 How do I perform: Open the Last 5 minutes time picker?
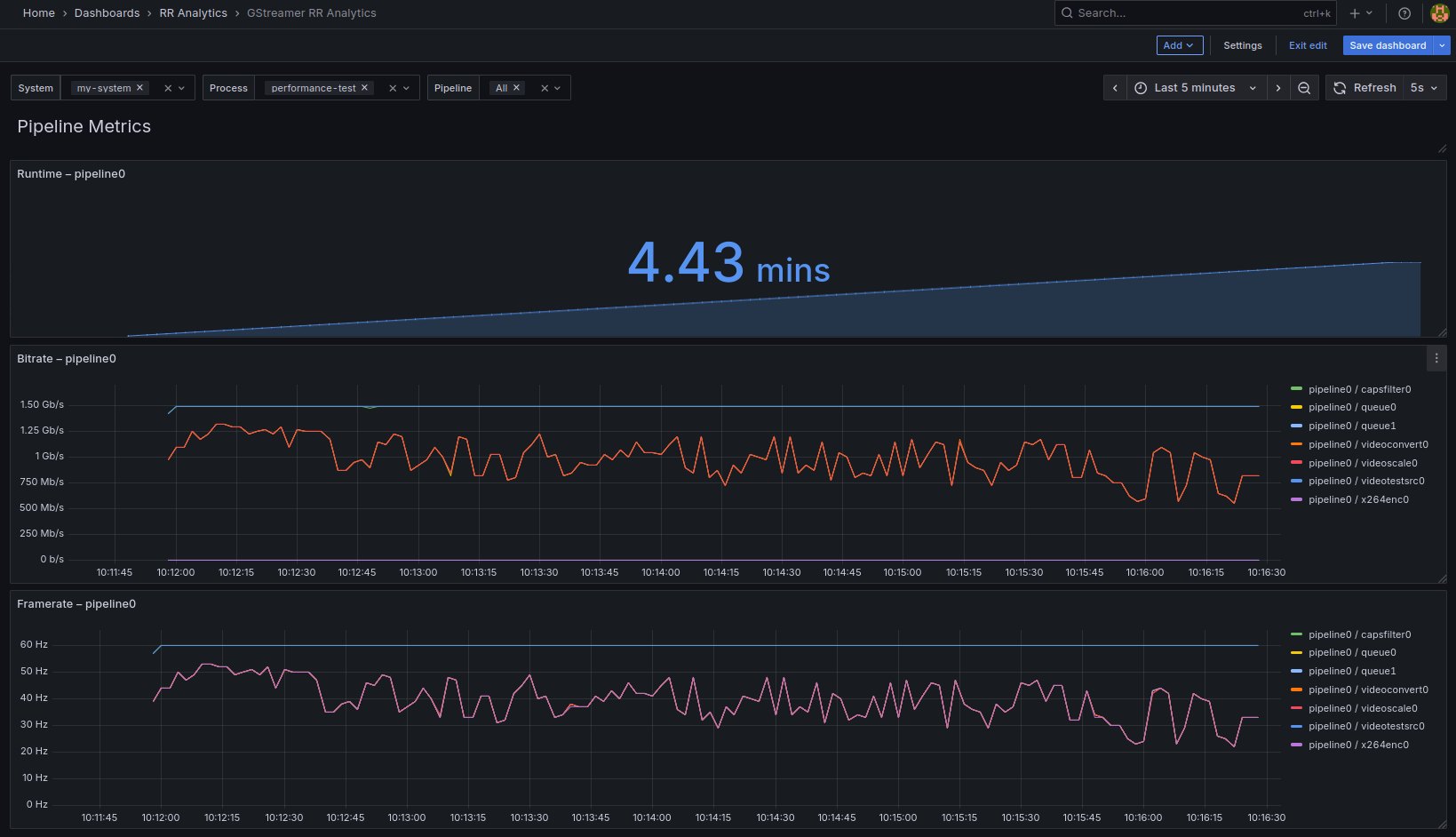[1197, 88]
